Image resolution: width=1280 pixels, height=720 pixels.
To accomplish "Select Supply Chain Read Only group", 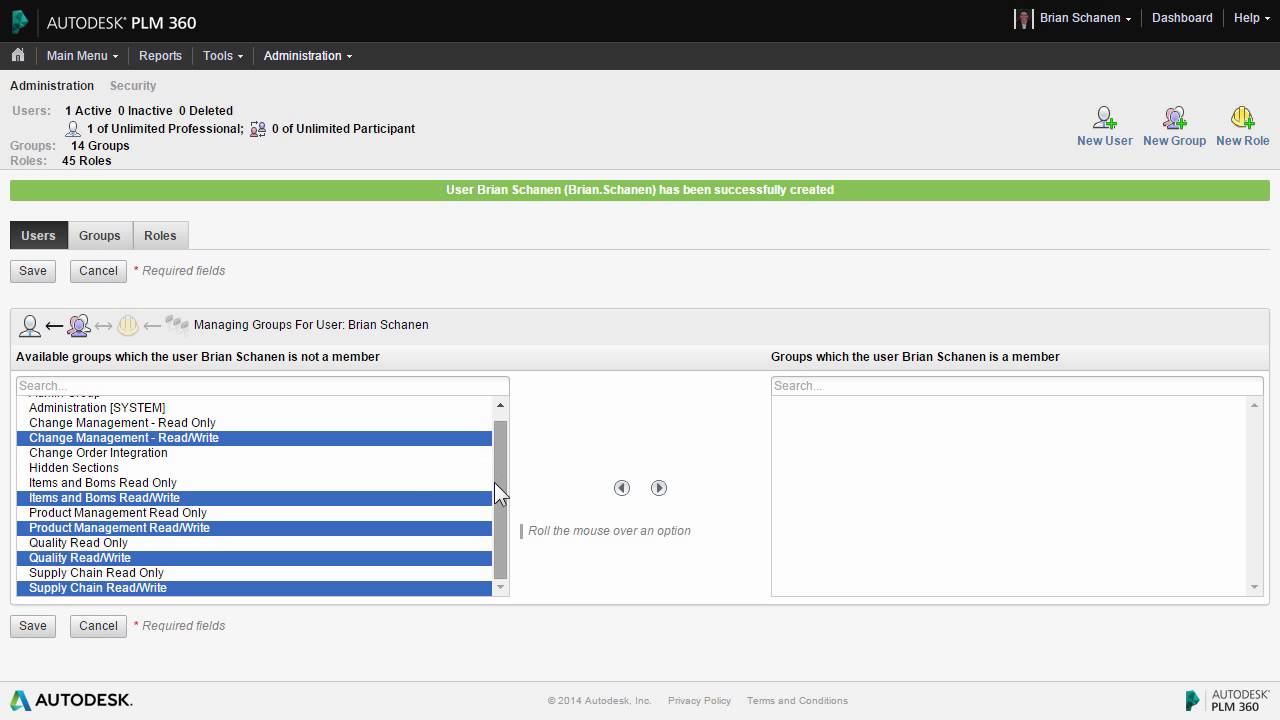I will pyautogui.click(x=254, y=573).
